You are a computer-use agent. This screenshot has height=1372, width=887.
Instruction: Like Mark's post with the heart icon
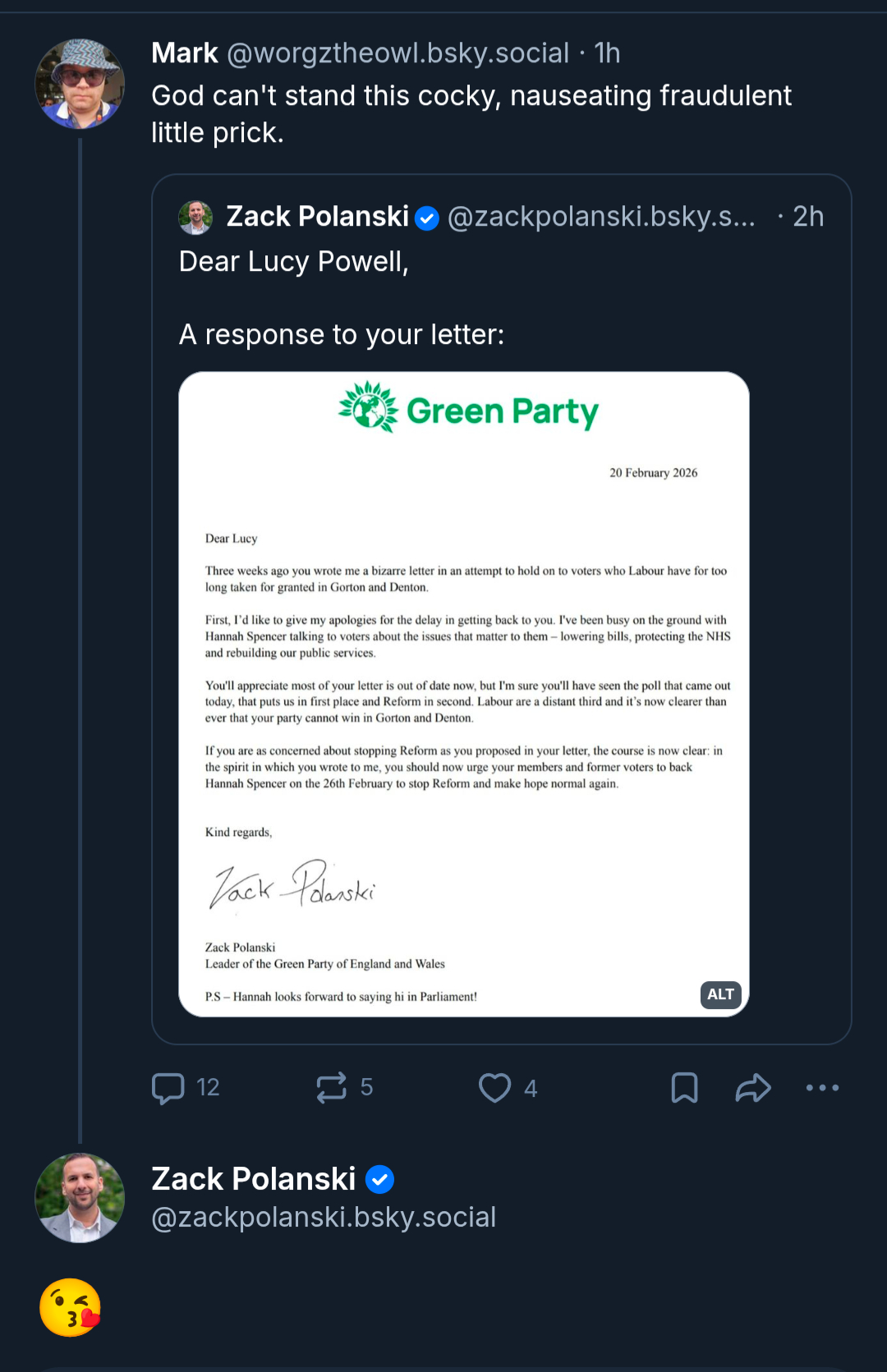(494, 1088)
